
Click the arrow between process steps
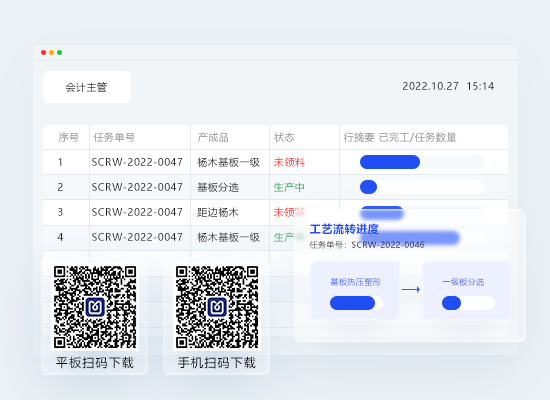point(411,289)
